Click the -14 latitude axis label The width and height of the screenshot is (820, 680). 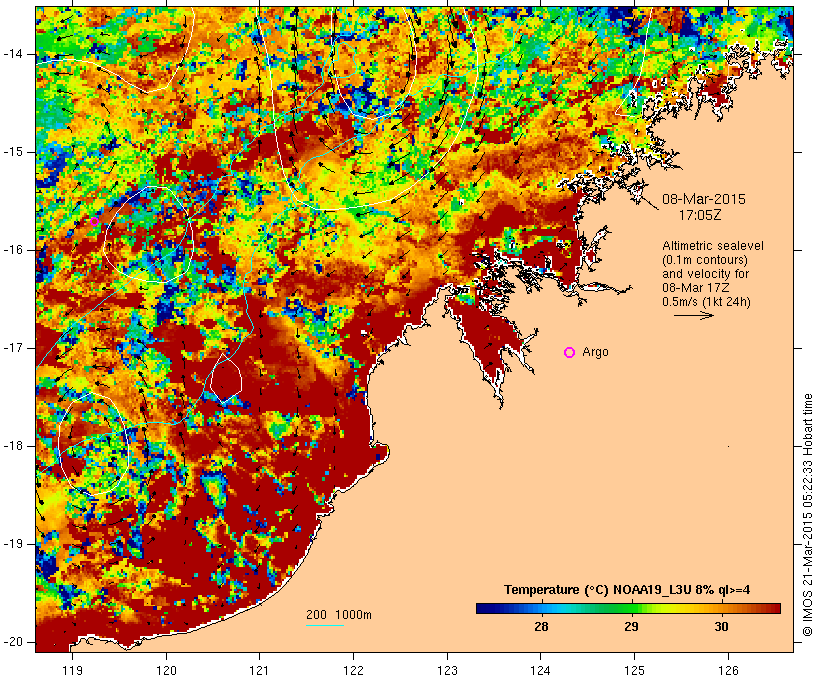(x=13, y=54)
